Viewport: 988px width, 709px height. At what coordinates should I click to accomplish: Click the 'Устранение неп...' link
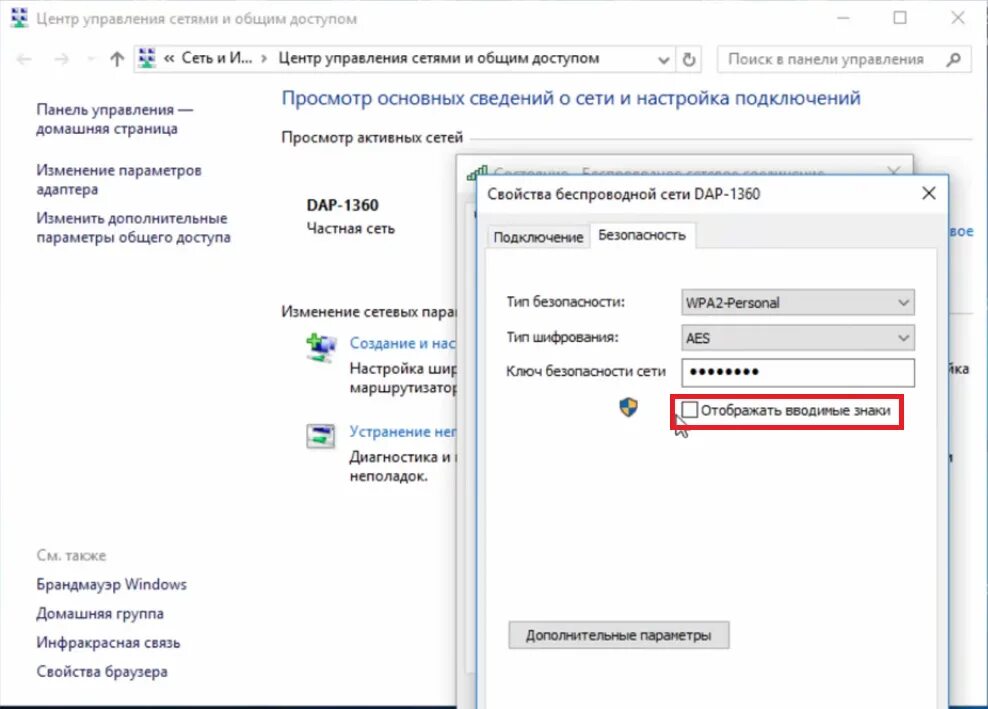click(x=402, y=431)
